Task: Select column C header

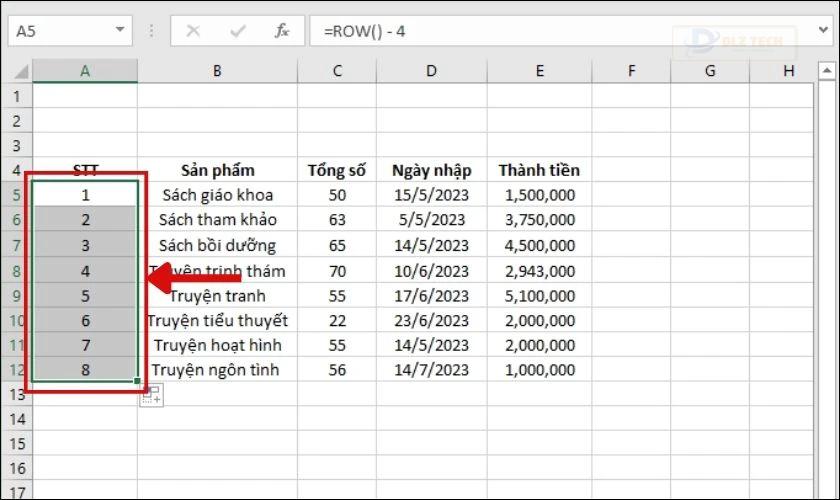Action: 337,71
